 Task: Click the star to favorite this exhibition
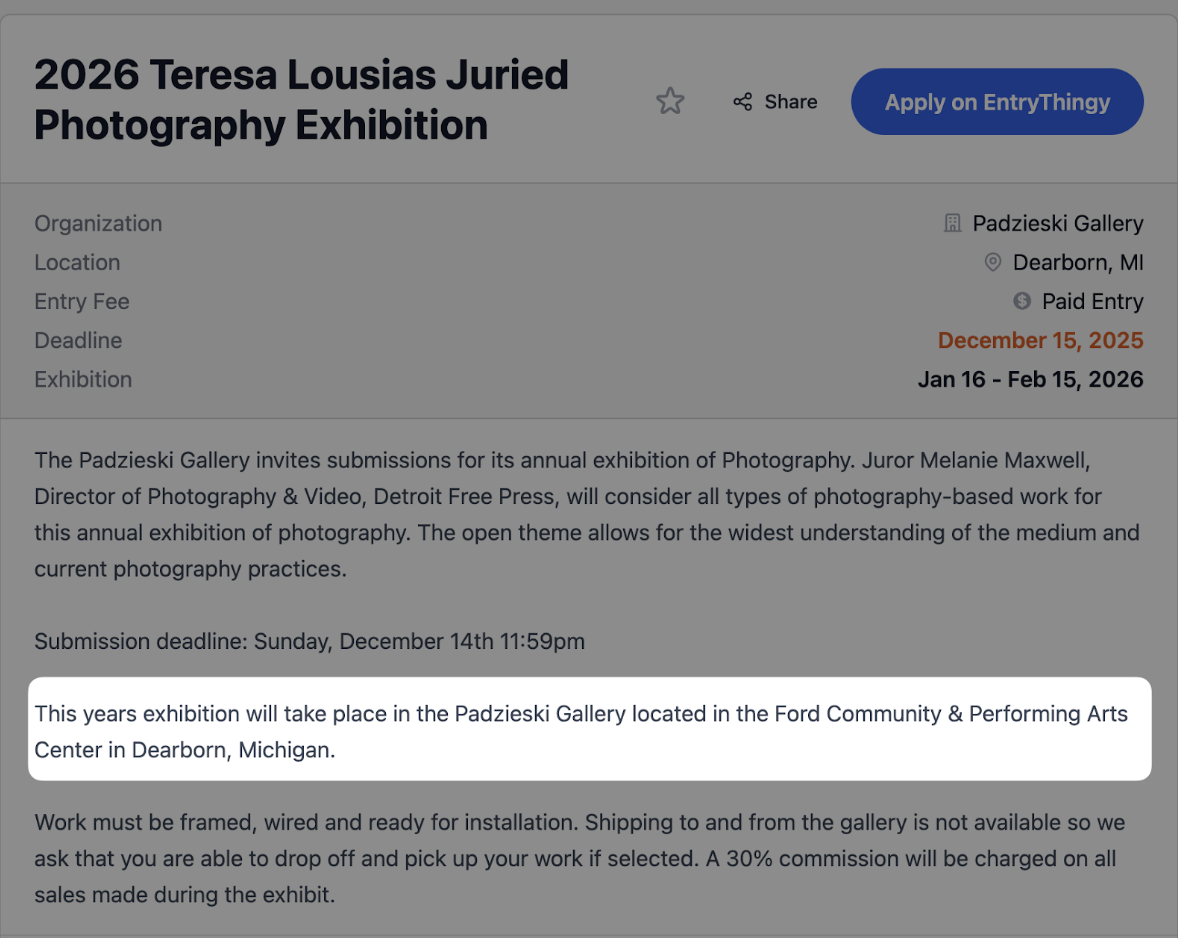pos(670,101)
